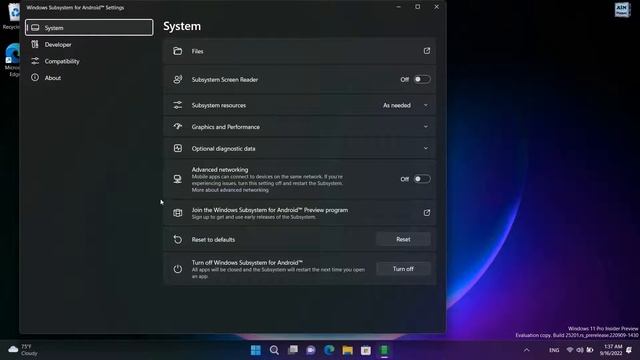Open taskbar Search
The height and width of the screenshot is (360, 640).
274,350
